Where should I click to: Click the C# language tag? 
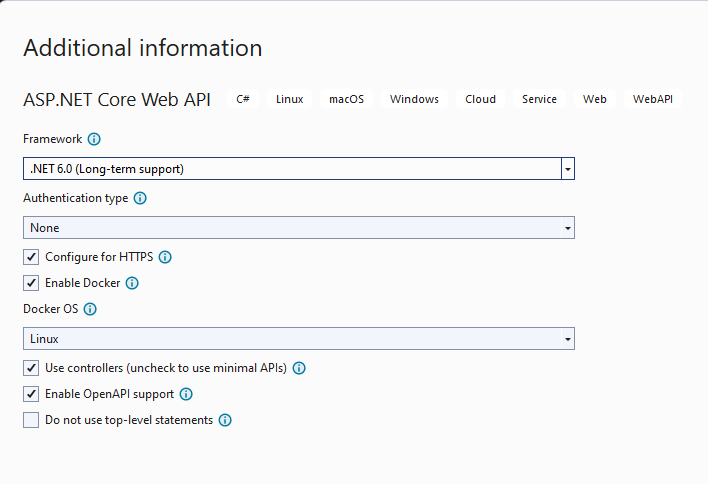[243, 99]
